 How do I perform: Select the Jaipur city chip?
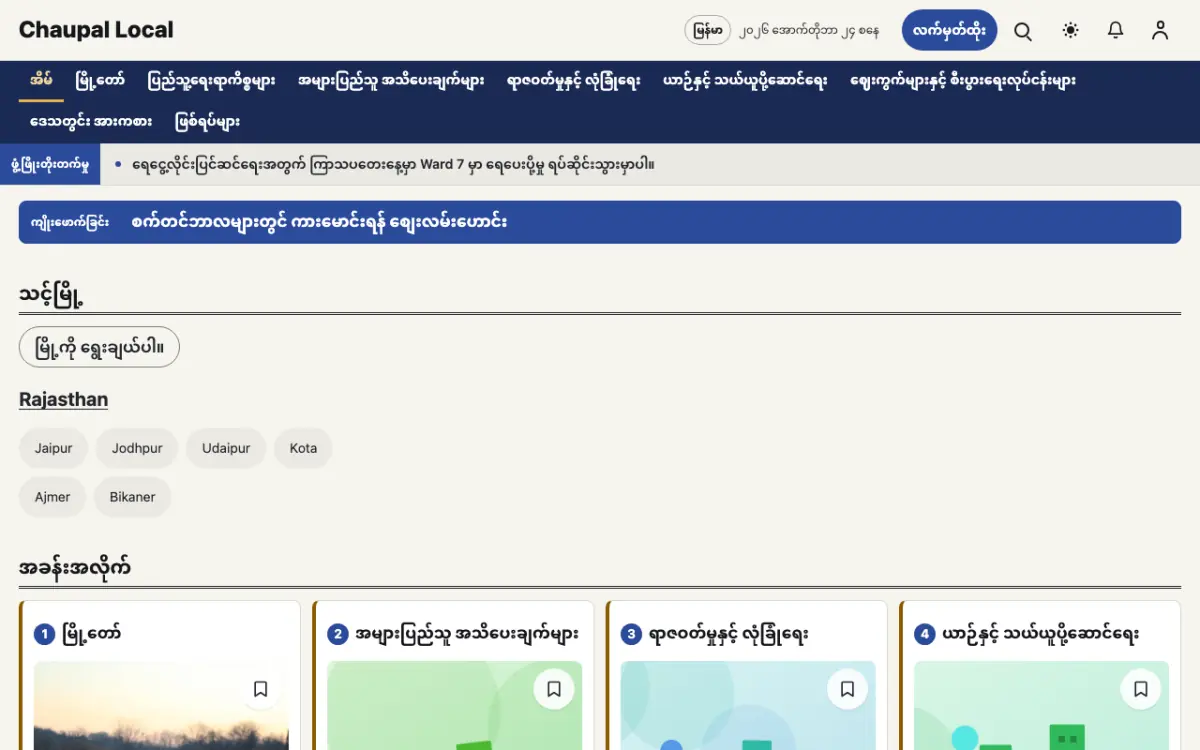click(x=54, y=448)
